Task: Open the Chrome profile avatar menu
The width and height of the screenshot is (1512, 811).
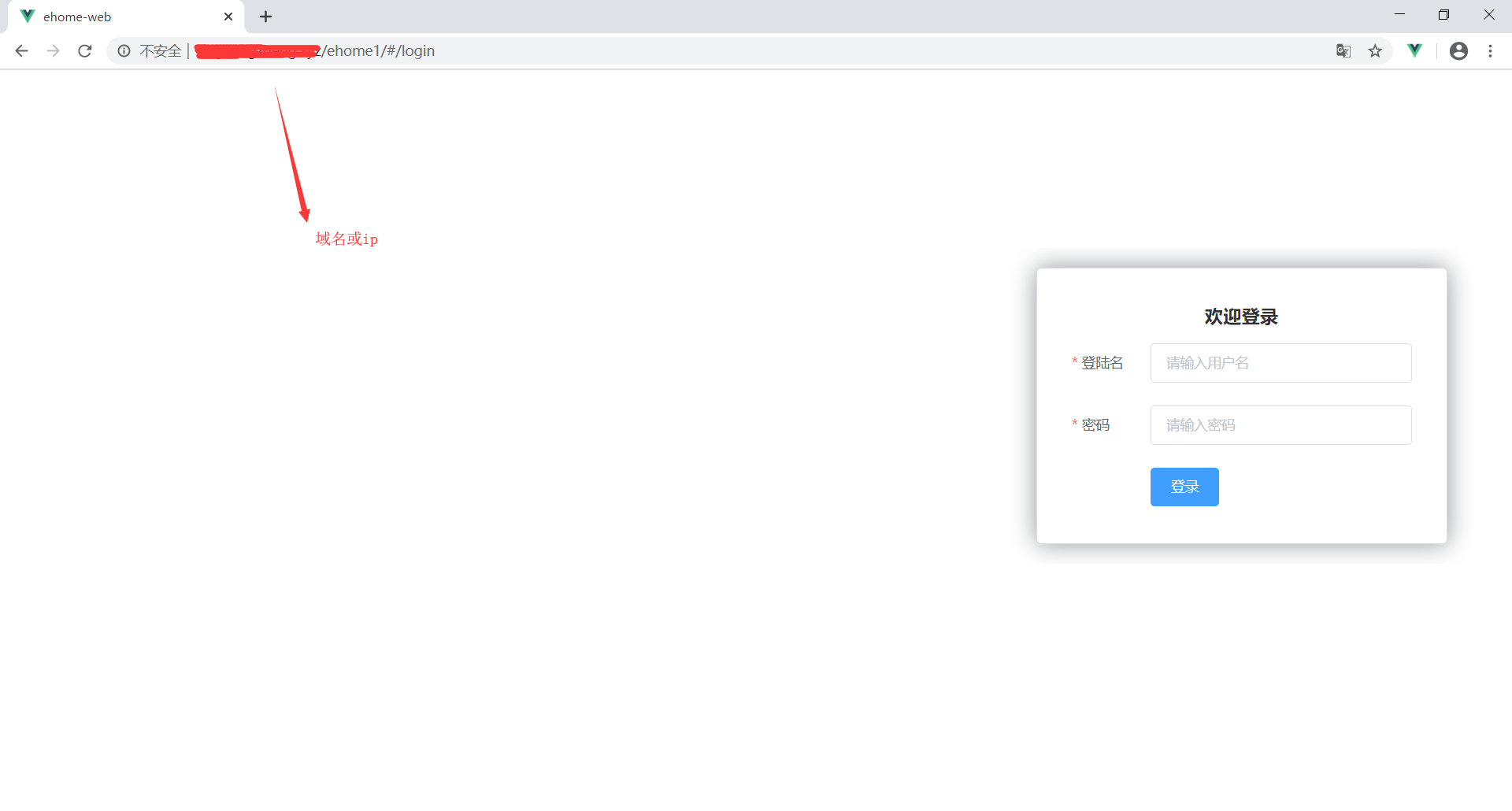Action: tap(1458, 51)
